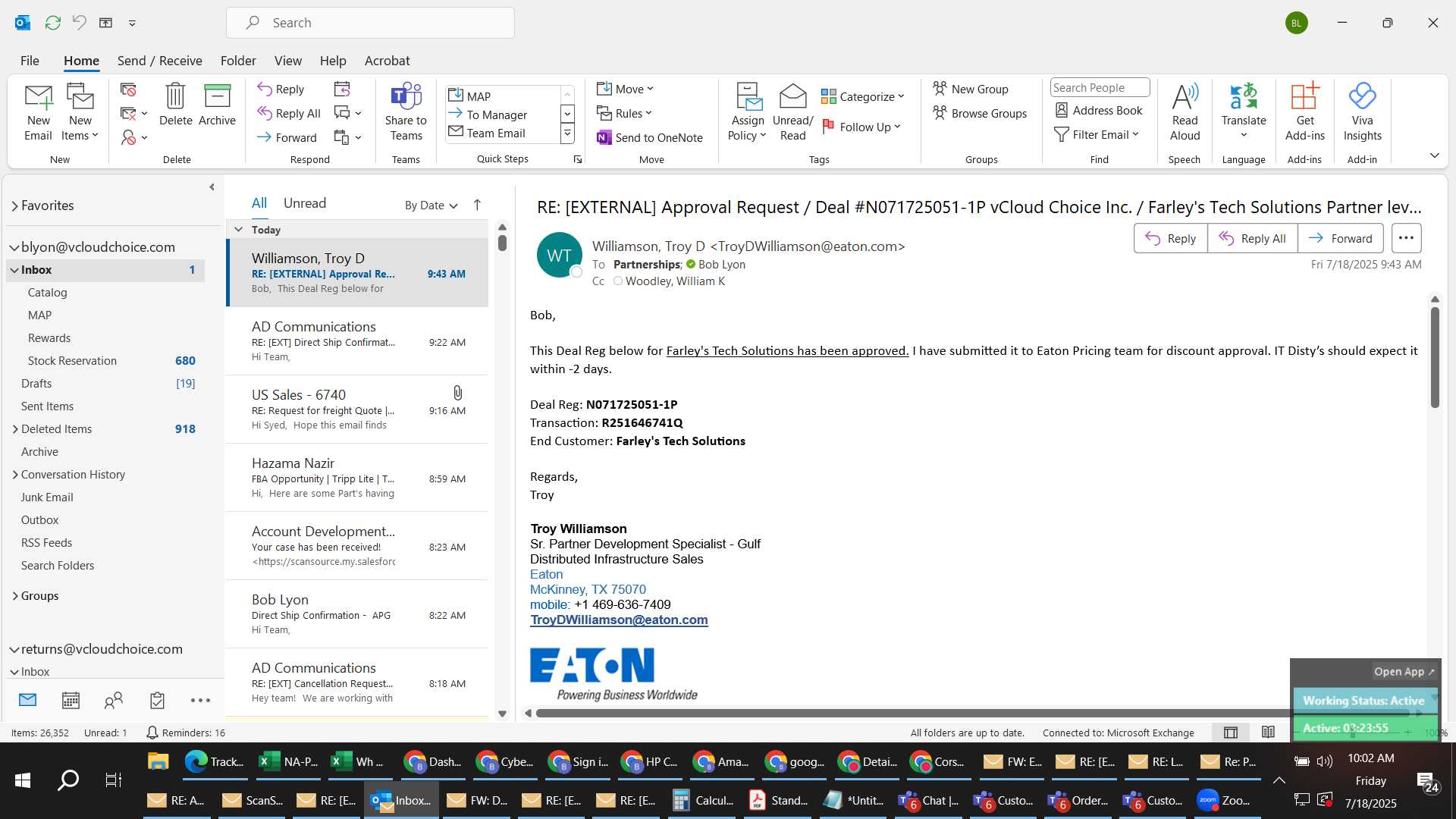Viewport: 1456px width, 819px height.
Task: Click Share to Teams icon
Action: click(406, 112)
